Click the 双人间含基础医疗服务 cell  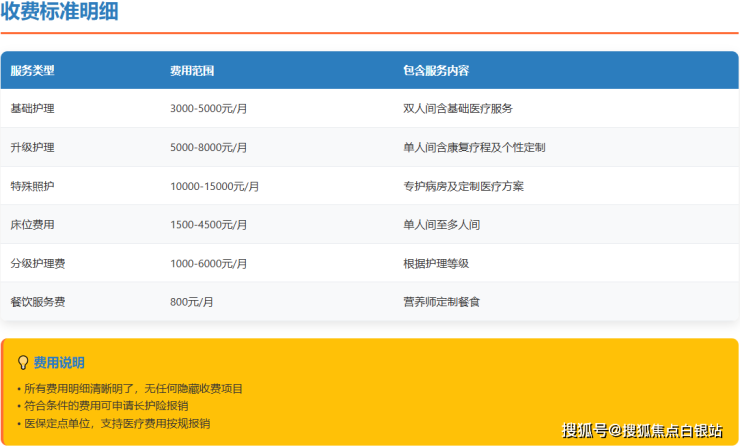click(458, 109)
